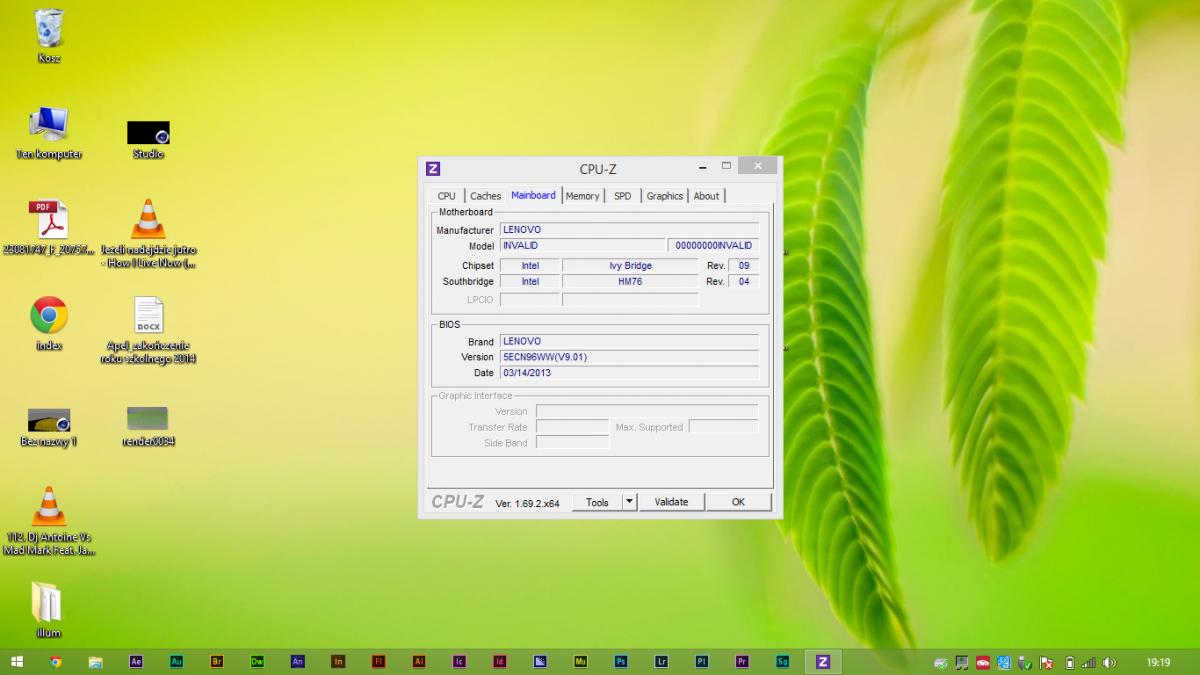Open the About tab in CPU-Z
This screenshot has width=1200, height=675.
[x=706, y=196]
